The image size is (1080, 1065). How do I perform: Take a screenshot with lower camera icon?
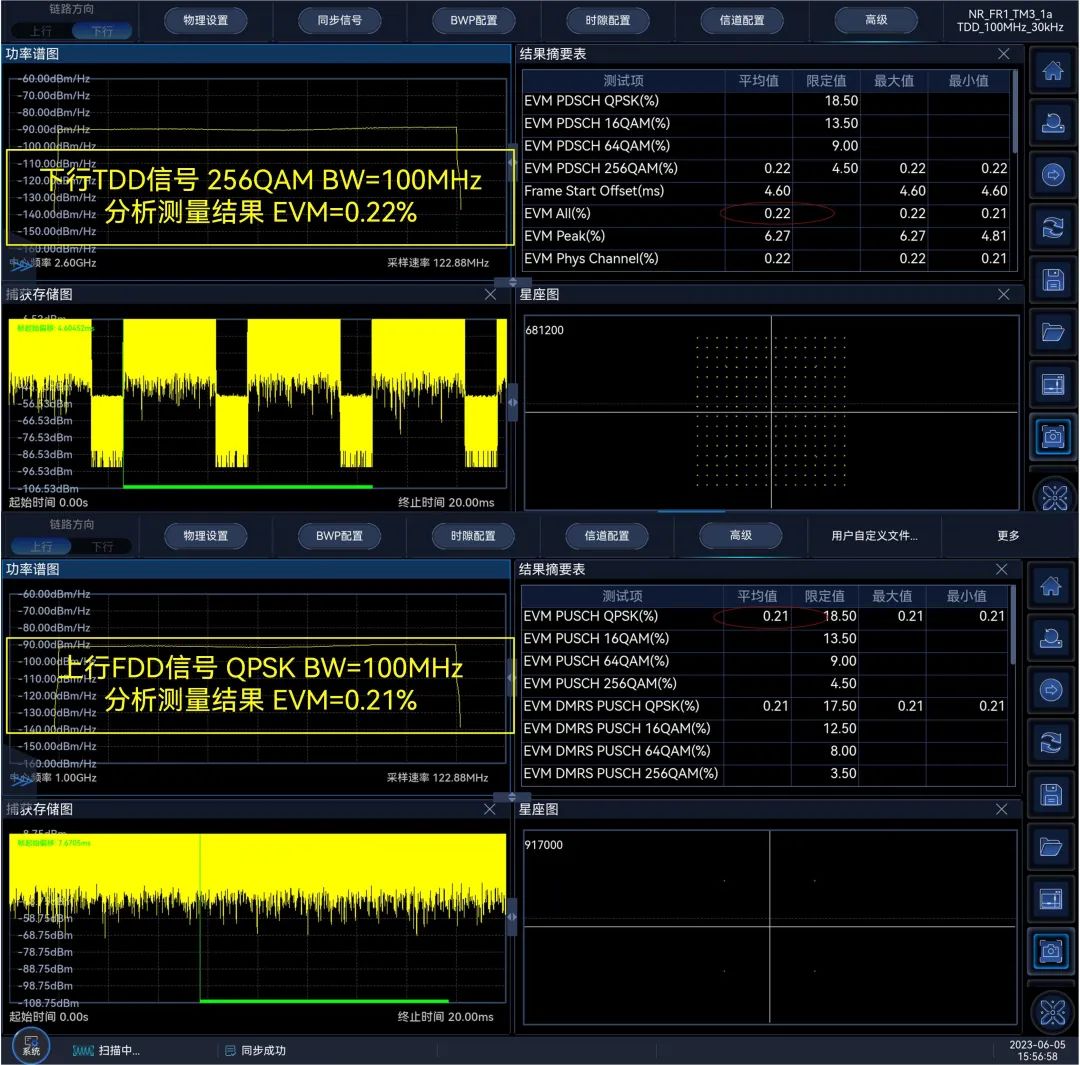pos(1050,951)
